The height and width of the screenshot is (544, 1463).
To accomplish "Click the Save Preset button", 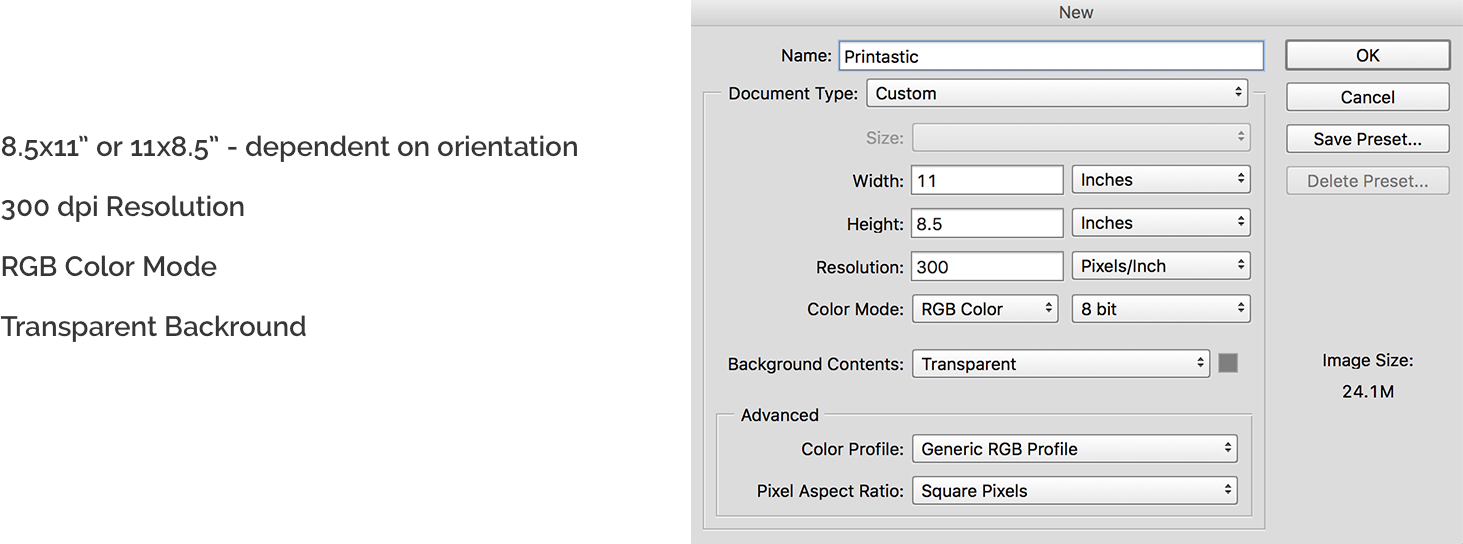I will [x=1368, y=139].
